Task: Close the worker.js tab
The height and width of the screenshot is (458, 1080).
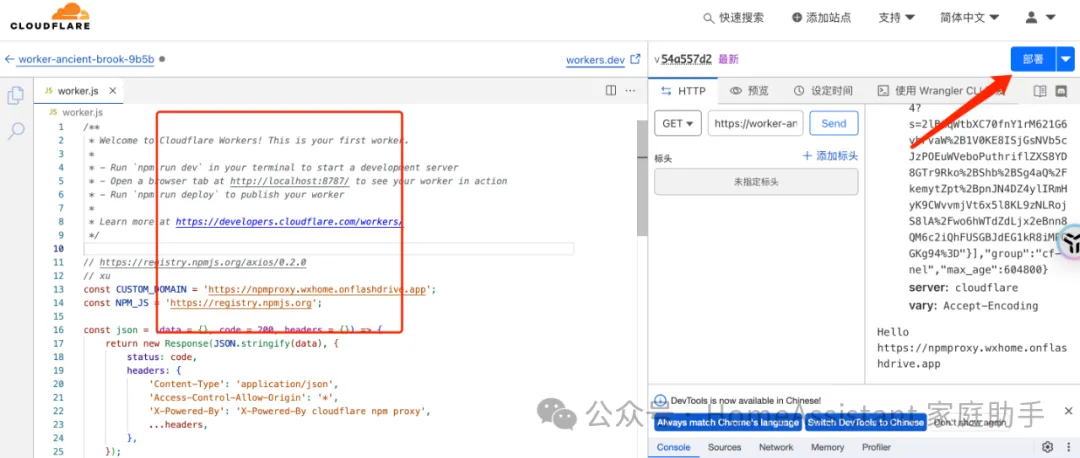Action: click(x=113, y=91)
